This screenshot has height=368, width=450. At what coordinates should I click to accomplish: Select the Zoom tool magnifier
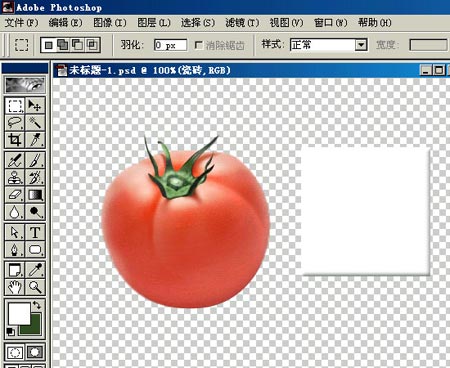35,287
